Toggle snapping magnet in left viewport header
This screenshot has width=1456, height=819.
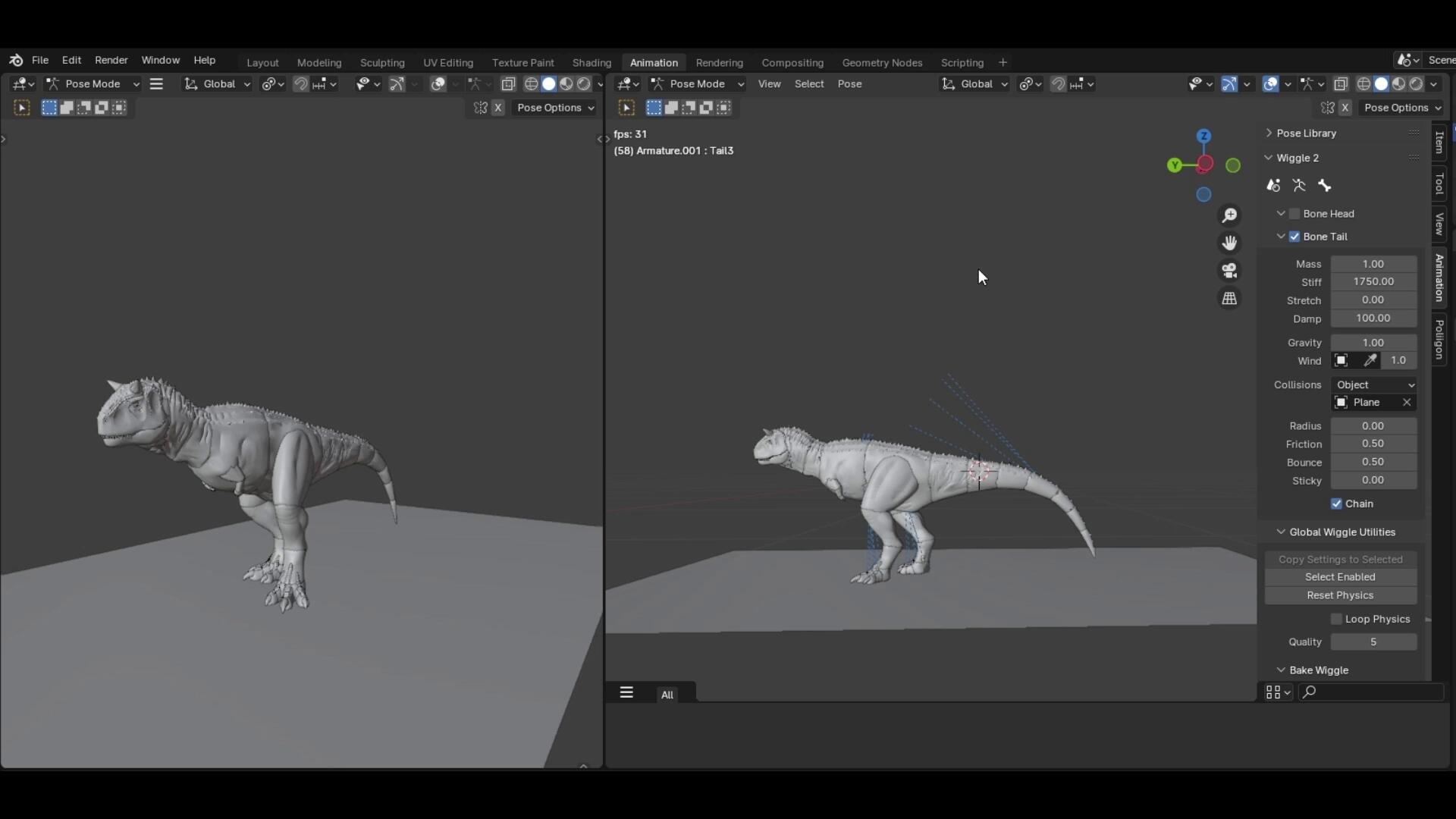click(x=301, y=84)
